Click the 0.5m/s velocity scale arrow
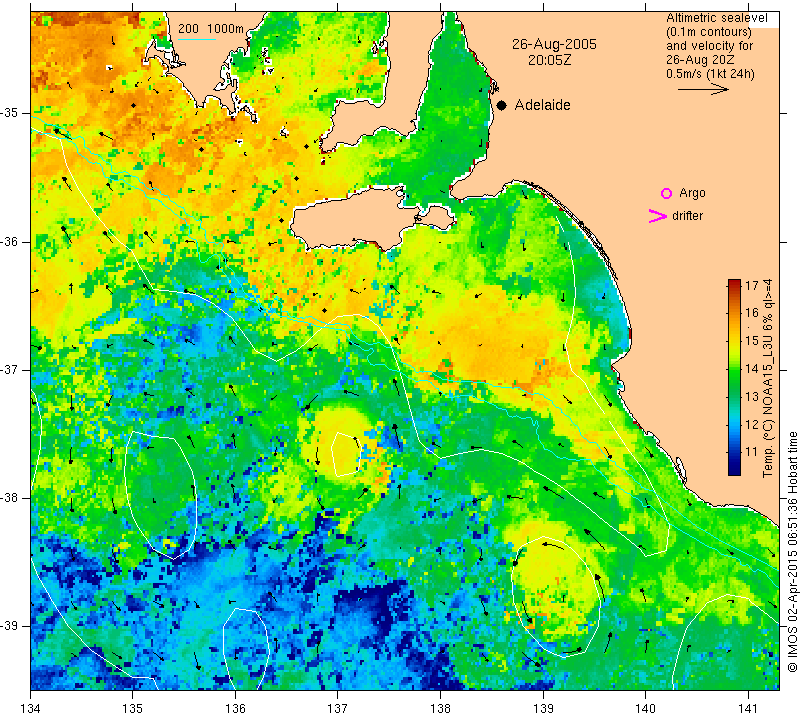 tap(703, 89)
